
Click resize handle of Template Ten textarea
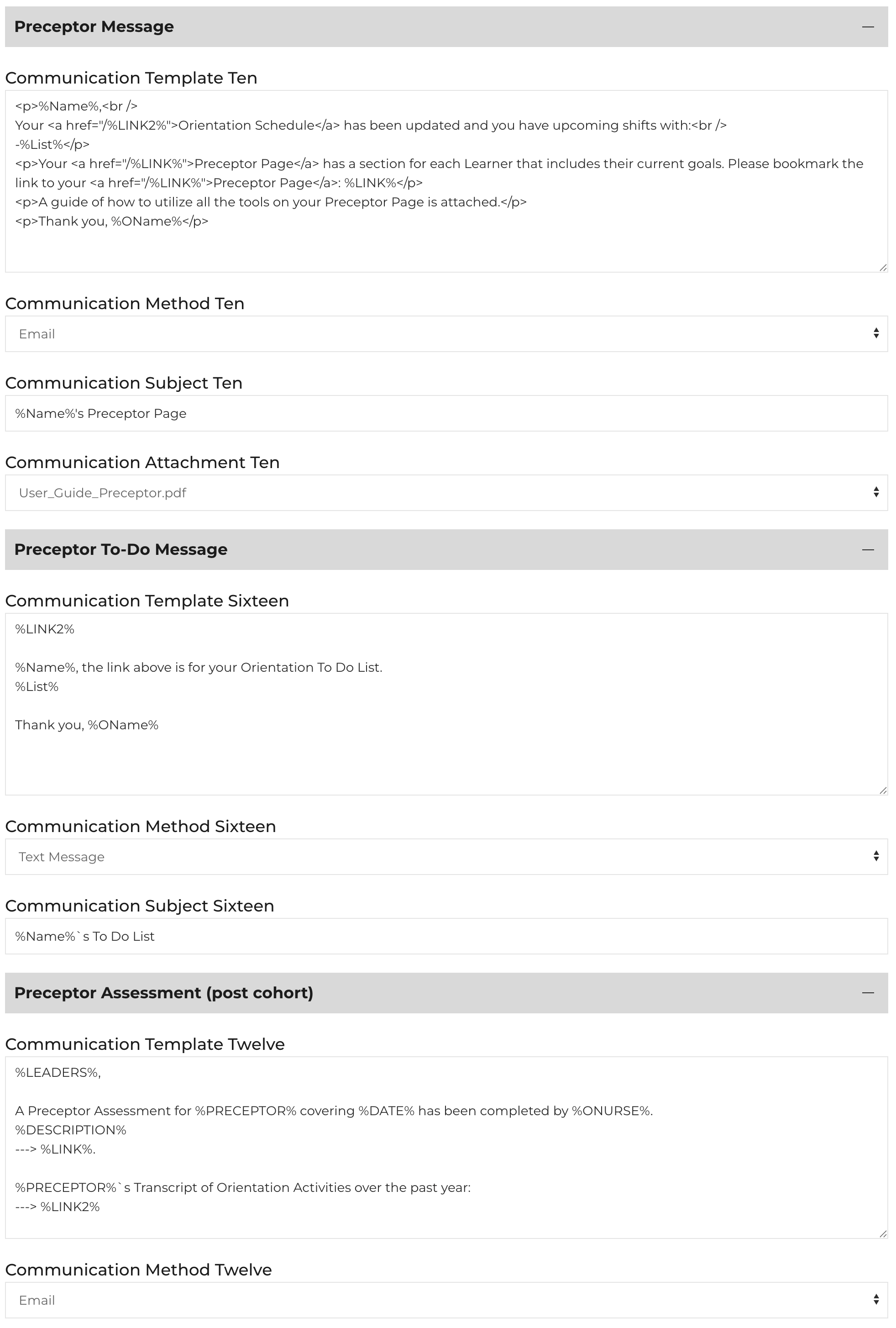(x=883, y=268)
